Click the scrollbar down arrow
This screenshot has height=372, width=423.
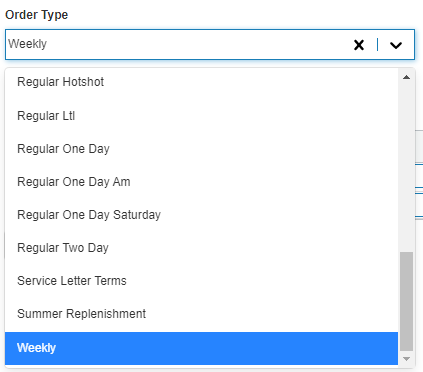tap(406, 359)
